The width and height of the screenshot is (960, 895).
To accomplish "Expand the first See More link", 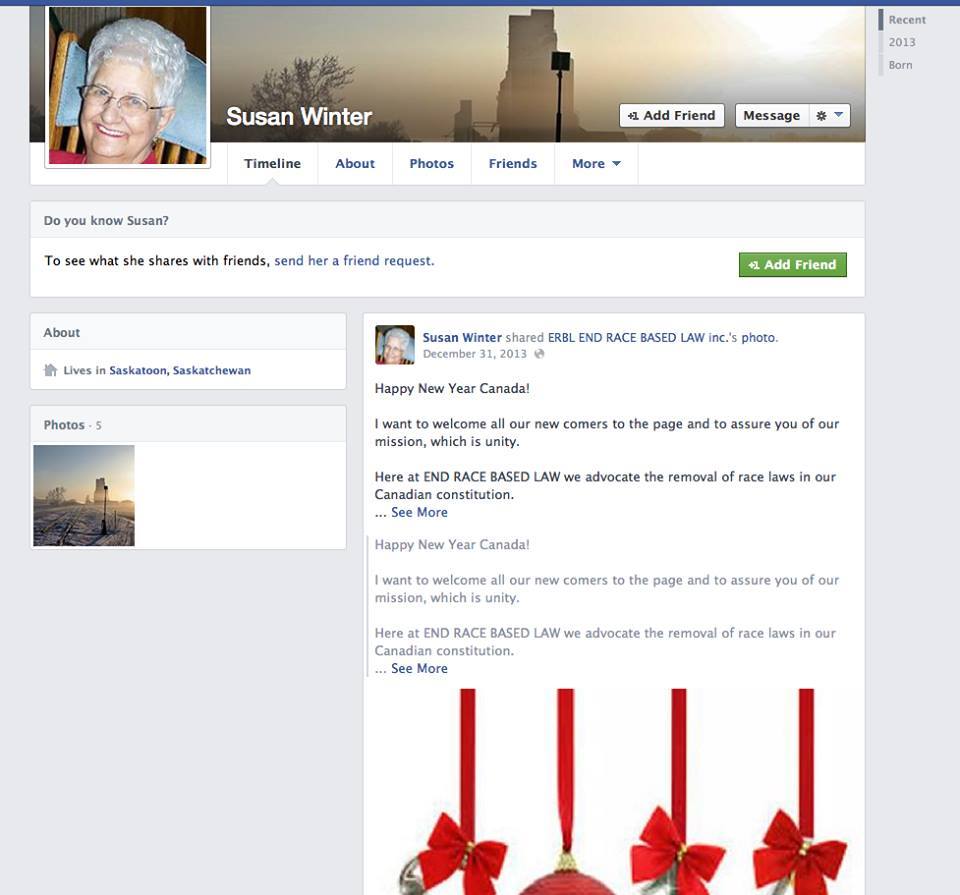I will tap(419, 513).
